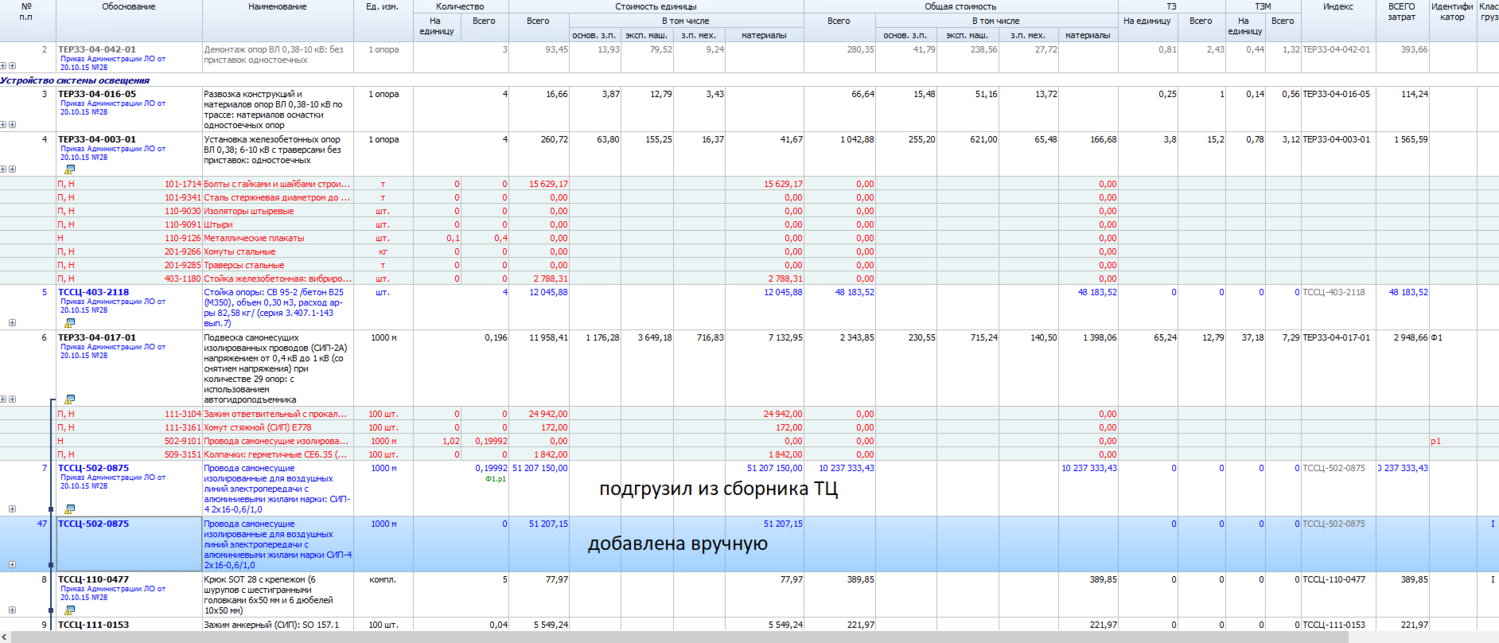Expand the plus box of row 7
The height and width of the screenshot is (643, 1499).
point(12,509)
